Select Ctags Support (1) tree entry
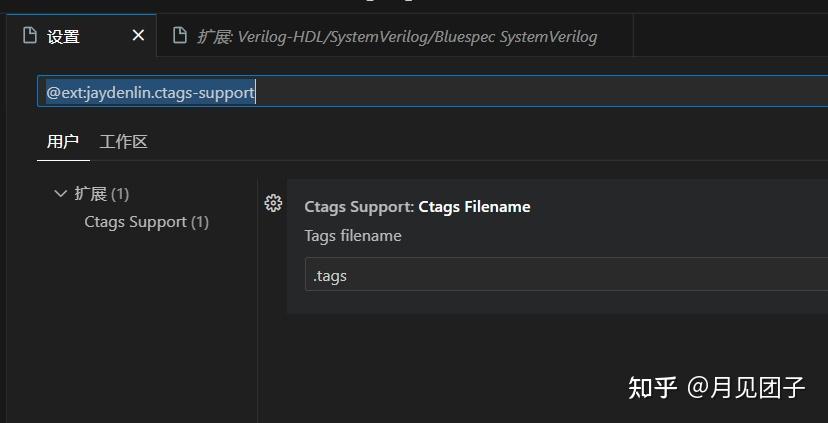 (146, 222)
